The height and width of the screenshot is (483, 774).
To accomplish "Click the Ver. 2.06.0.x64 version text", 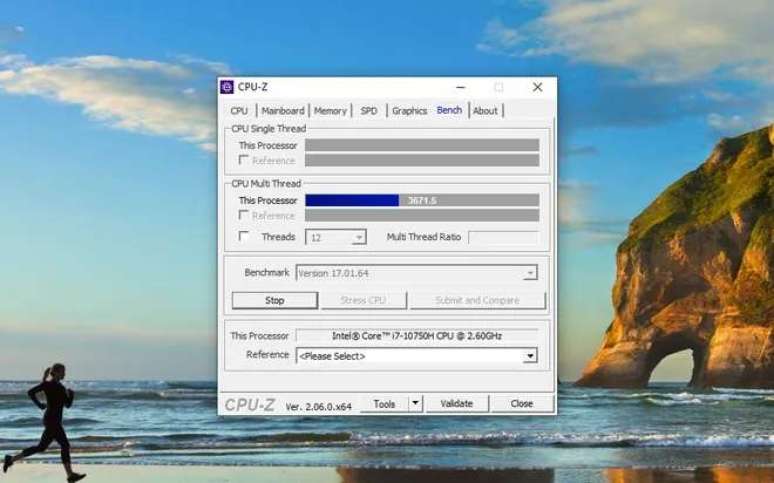I will [318, 406].
